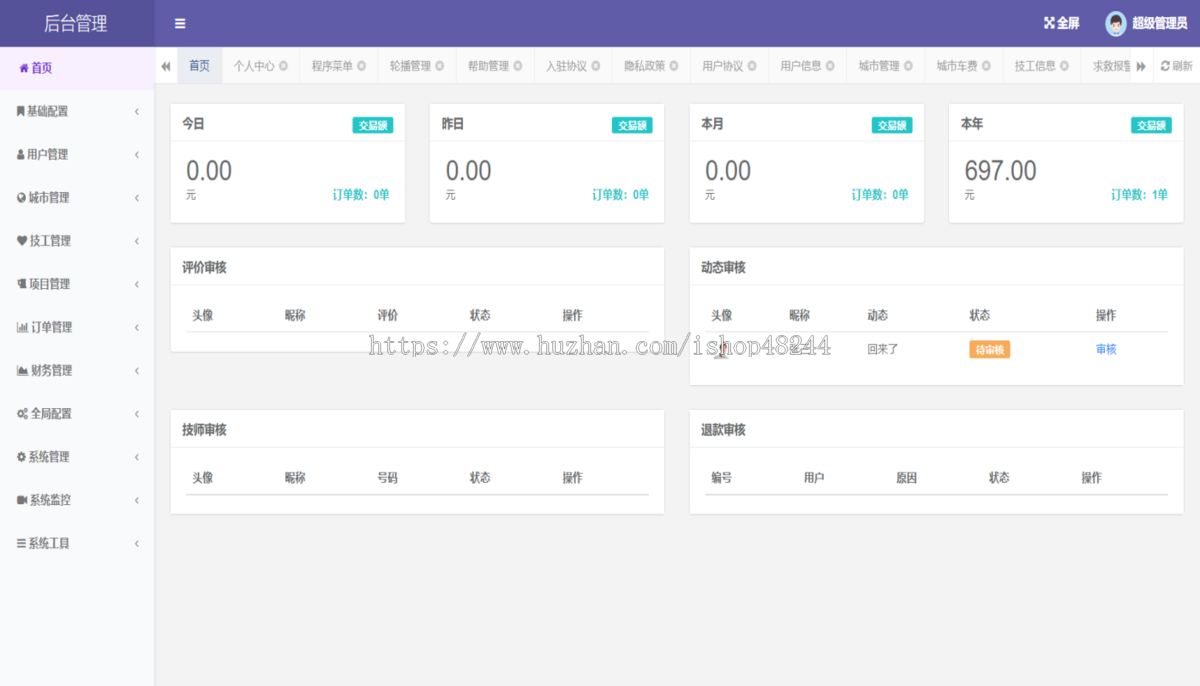Viewport: 1200px width, 686px height.
Task: Expand 财务管理 using its chevron arrow
Action: (136, 370)
